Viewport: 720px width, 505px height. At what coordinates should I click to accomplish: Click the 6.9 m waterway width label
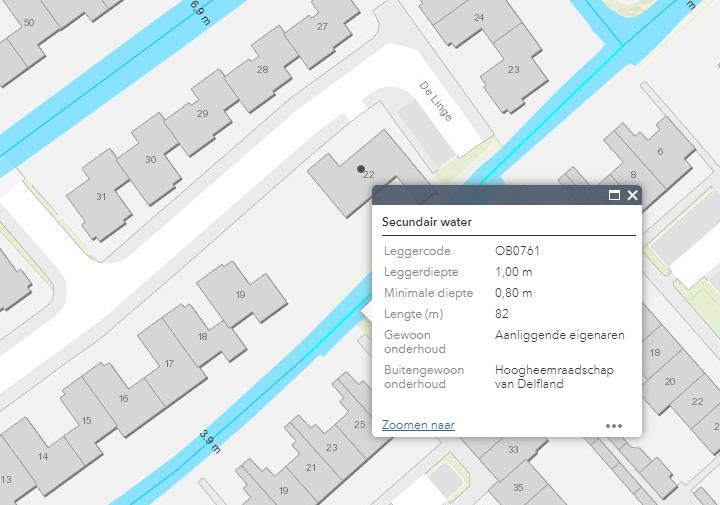tap(198, 11)
